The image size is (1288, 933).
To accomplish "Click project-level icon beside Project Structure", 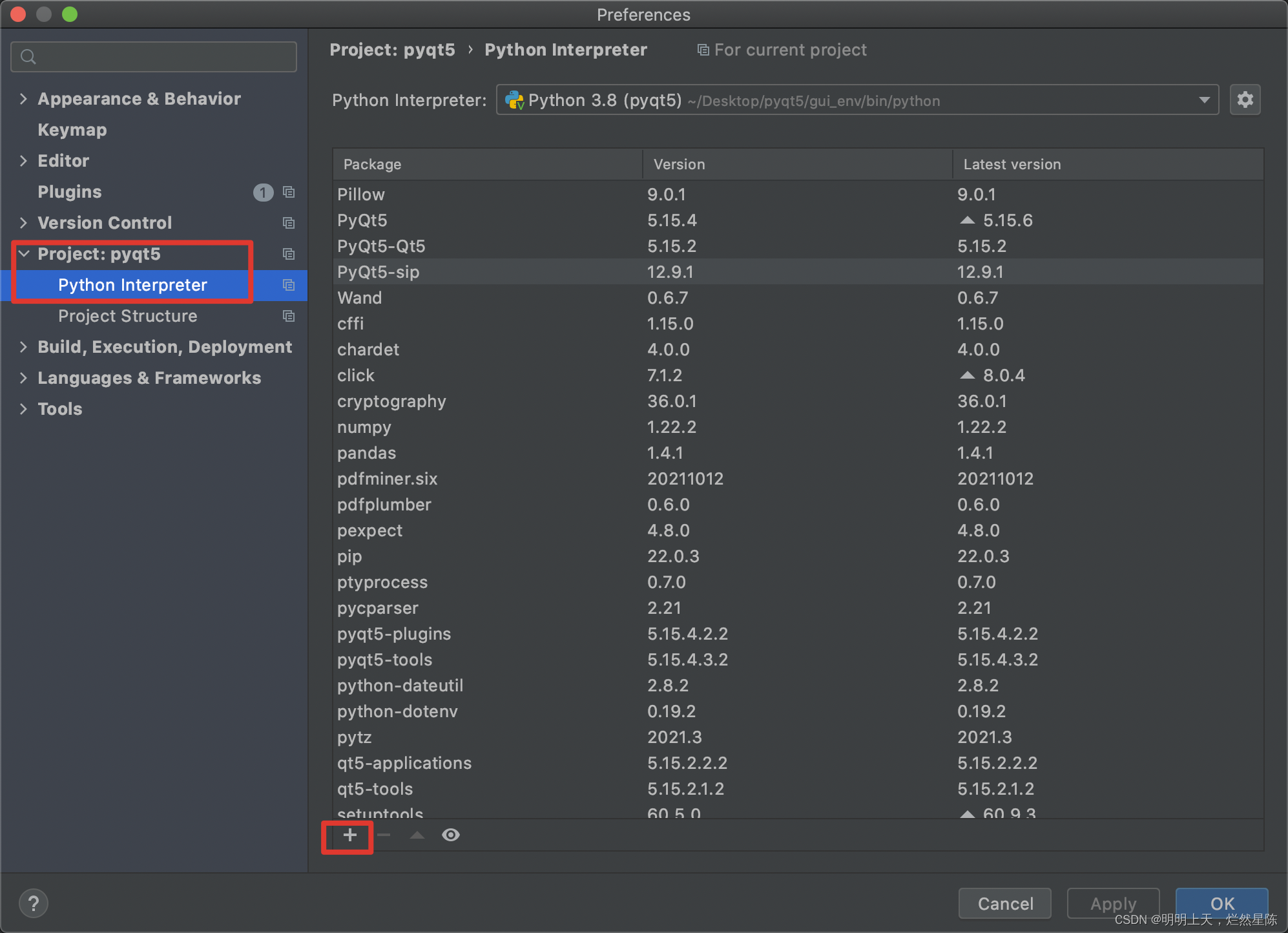I will (x=289, y=316).
